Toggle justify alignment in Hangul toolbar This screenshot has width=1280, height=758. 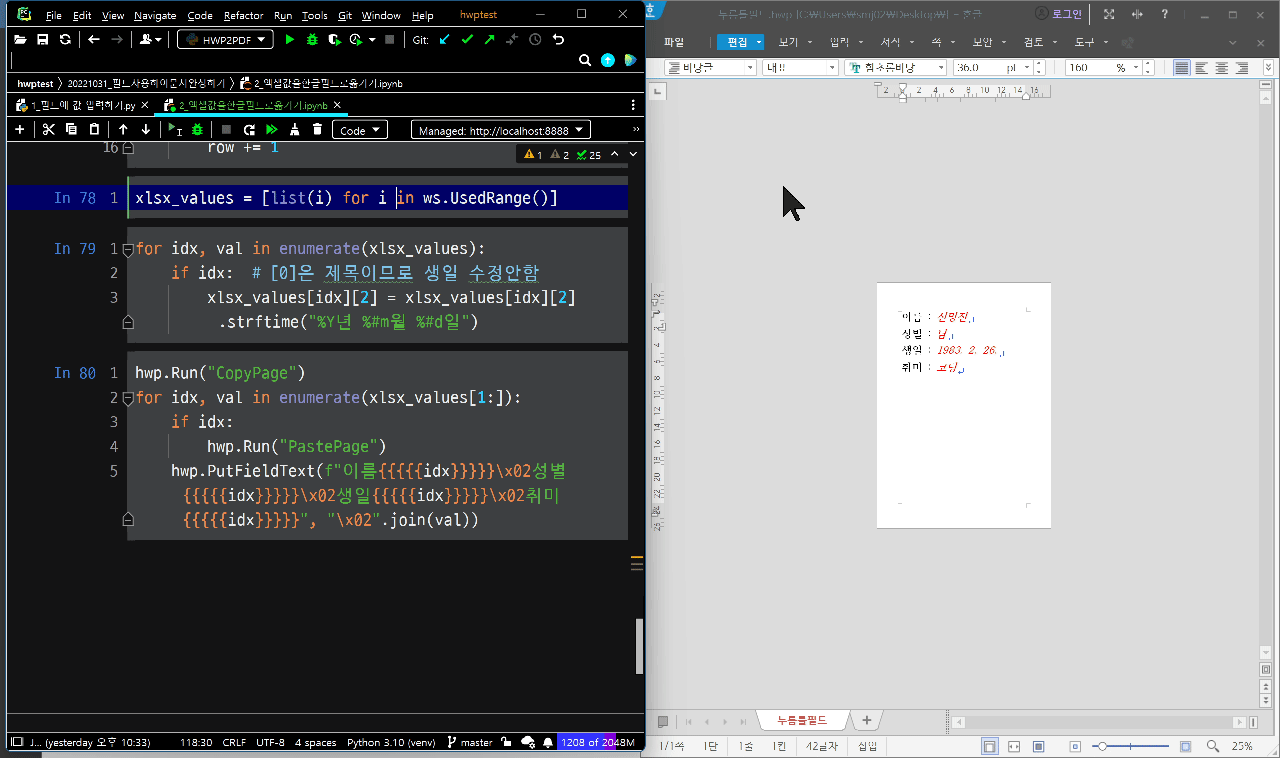1182,68
